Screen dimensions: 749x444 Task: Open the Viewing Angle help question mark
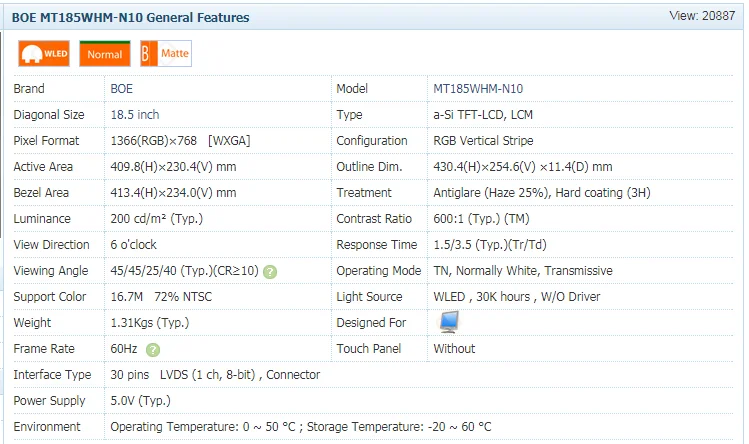point(270,271)
